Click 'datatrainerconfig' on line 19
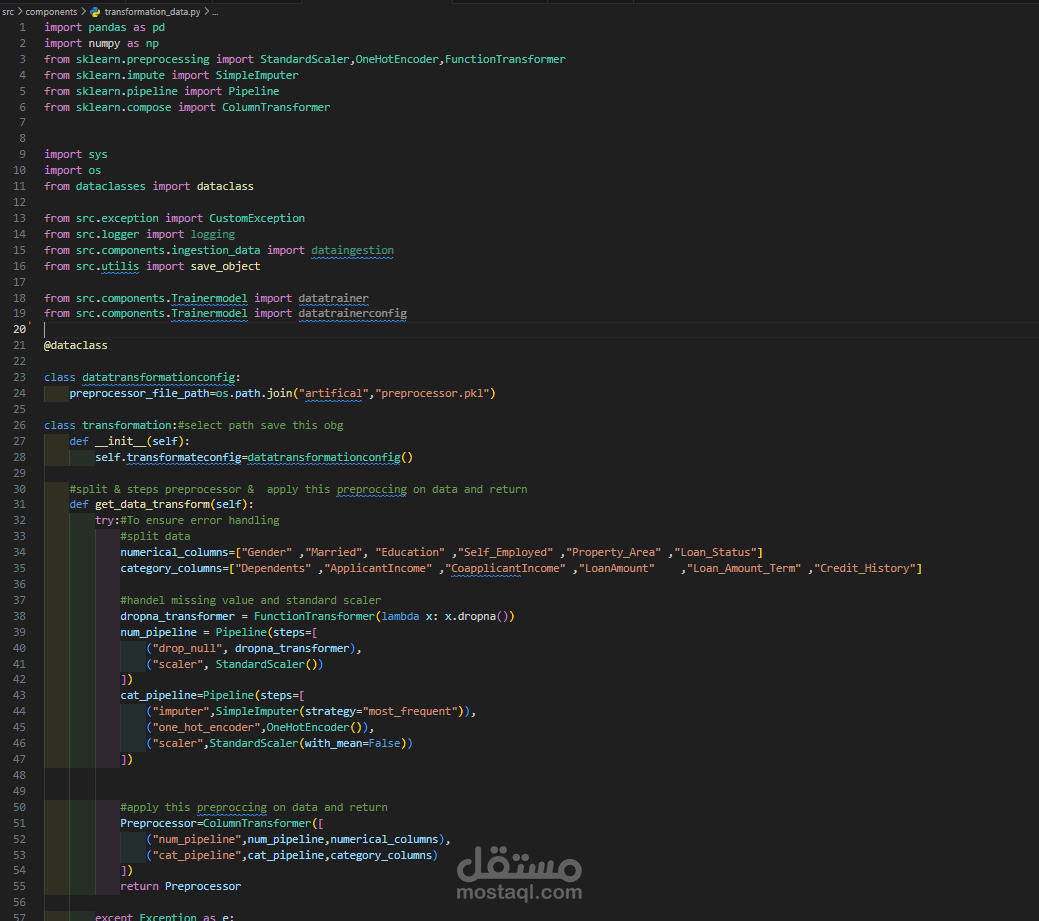The image size is (1039, 921). pos(353,313)
